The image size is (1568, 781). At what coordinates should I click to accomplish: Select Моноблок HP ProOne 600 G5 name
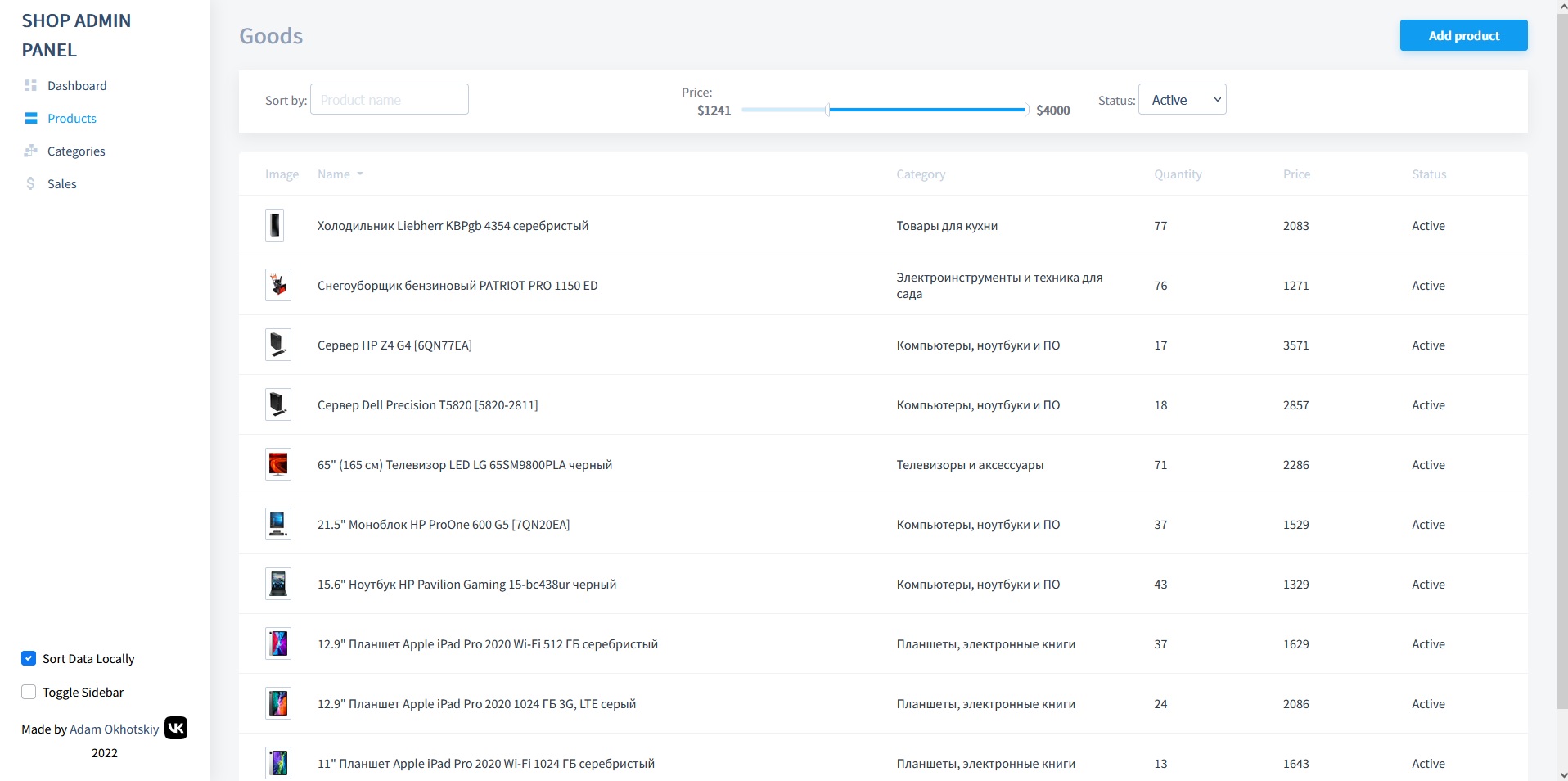444,525
